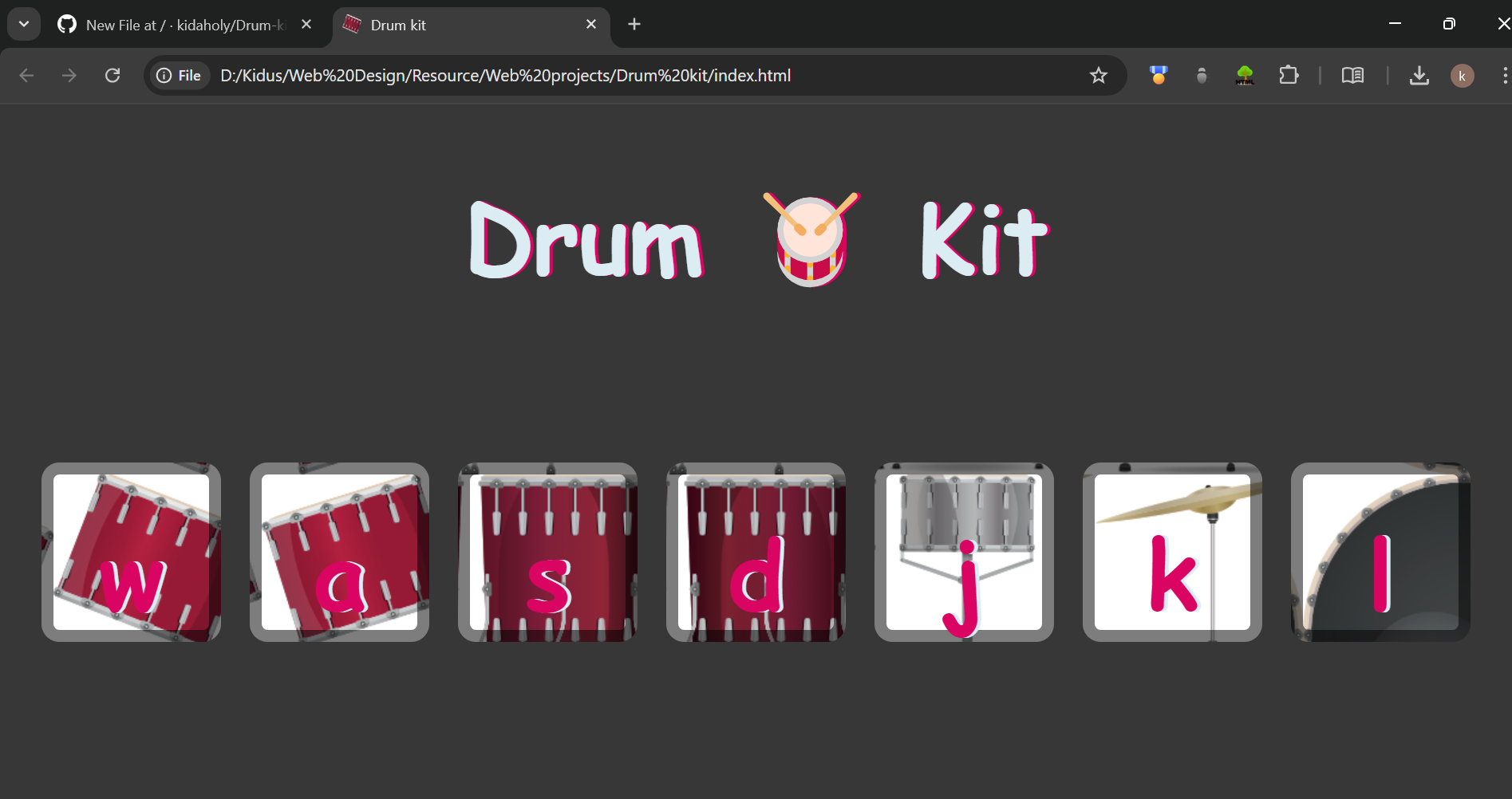Image resolution: width=1512 pixels, height=799 pixels.
Task: Trigger the 'j' snare drum pad
Action: point(964,552)
